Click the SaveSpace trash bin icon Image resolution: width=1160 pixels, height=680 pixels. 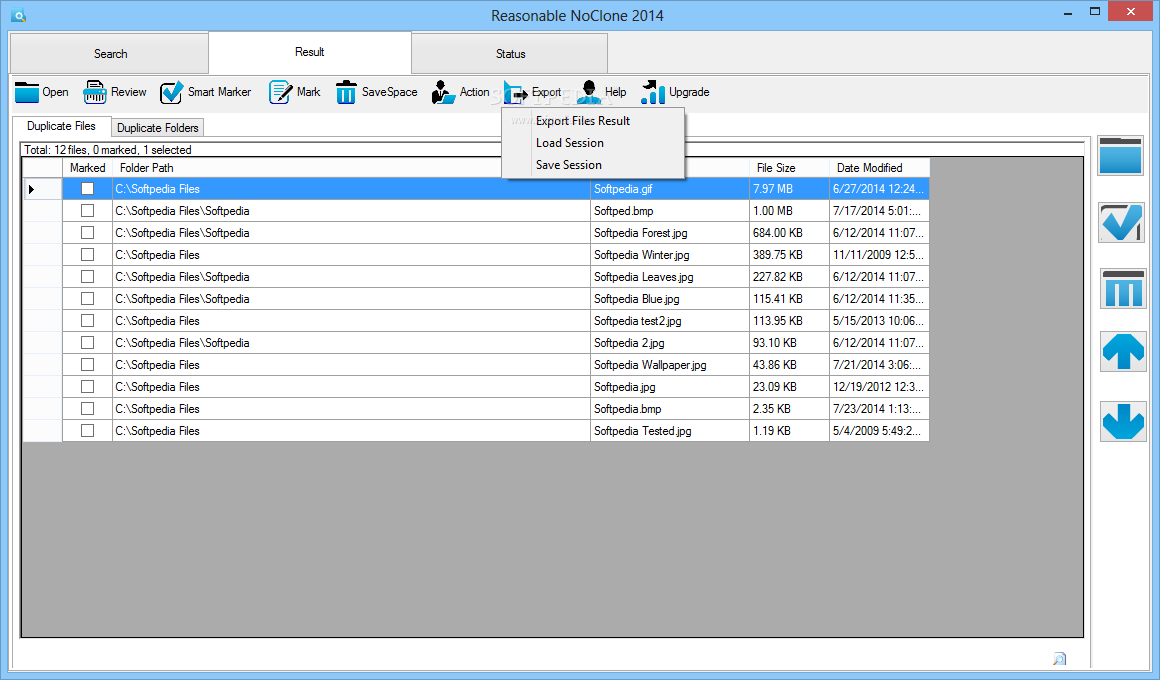(x=345, y=92)
